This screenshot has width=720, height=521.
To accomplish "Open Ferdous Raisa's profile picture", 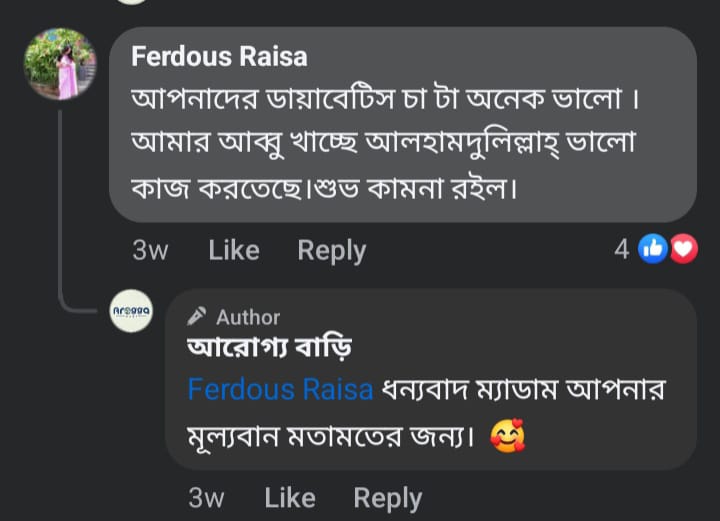I will tap(59, 65).
